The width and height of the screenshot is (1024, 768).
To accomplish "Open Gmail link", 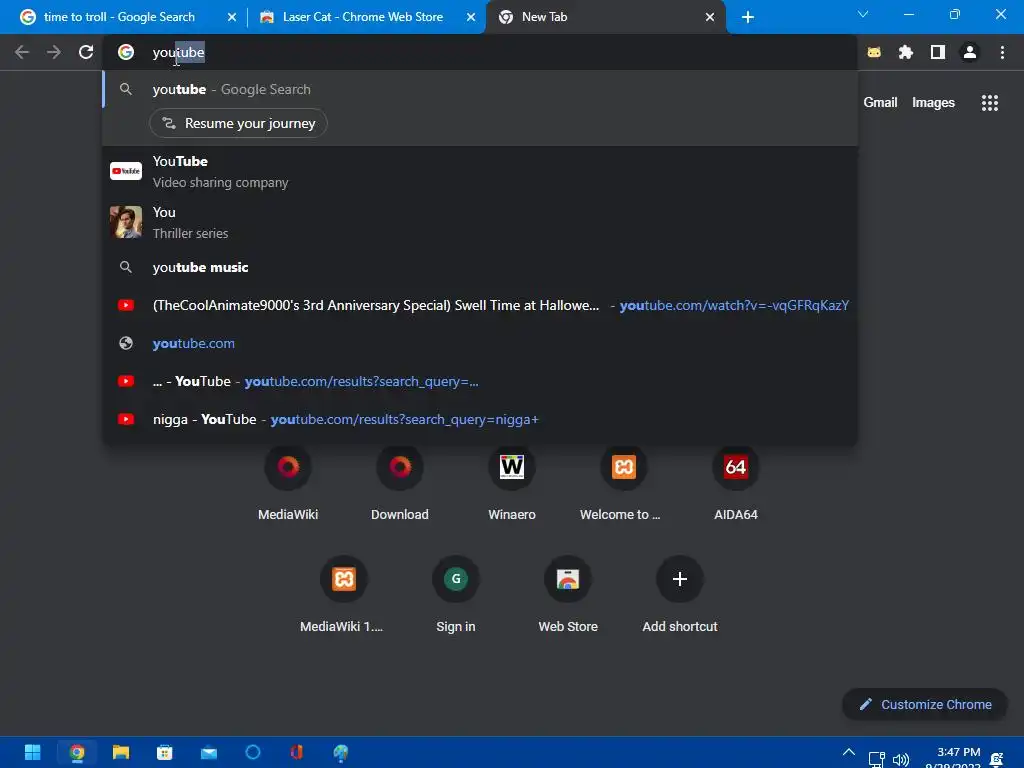I will coord(880,103).
